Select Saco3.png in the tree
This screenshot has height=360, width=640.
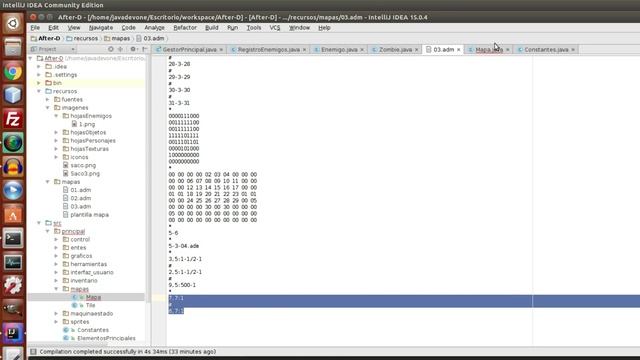85,173
